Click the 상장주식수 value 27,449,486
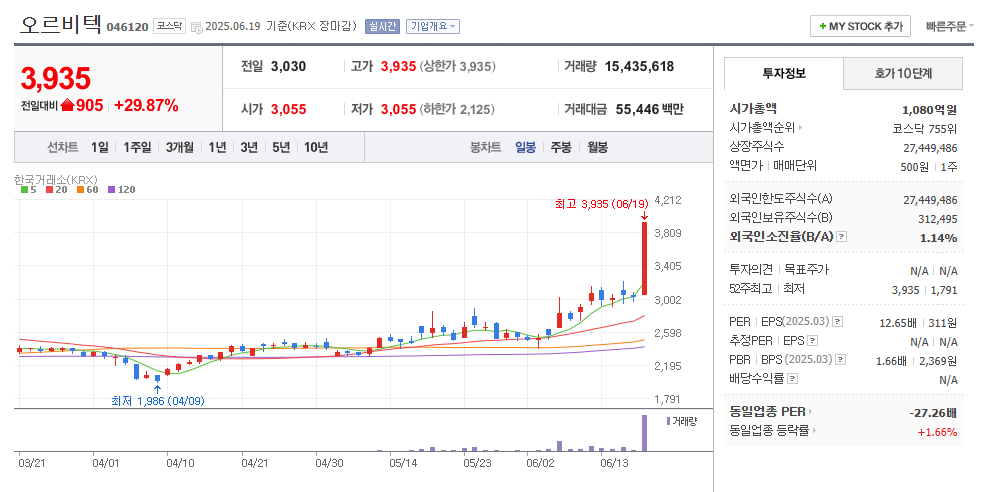The image size is (991, 492). pyautogui.click(x=930, y=148)
